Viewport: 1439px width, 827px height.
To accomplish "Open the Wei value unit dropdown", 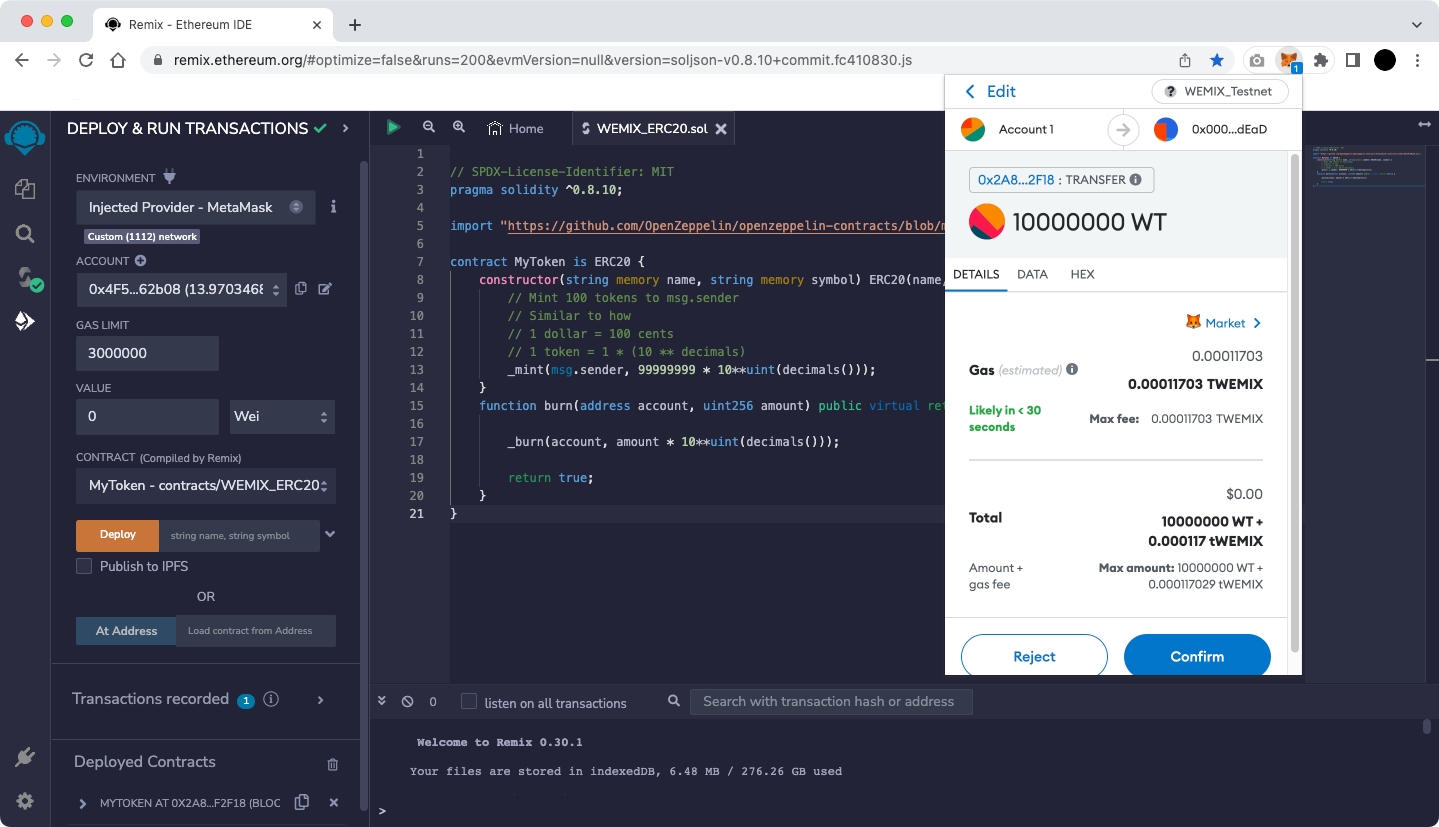I will tap(282, 416).
